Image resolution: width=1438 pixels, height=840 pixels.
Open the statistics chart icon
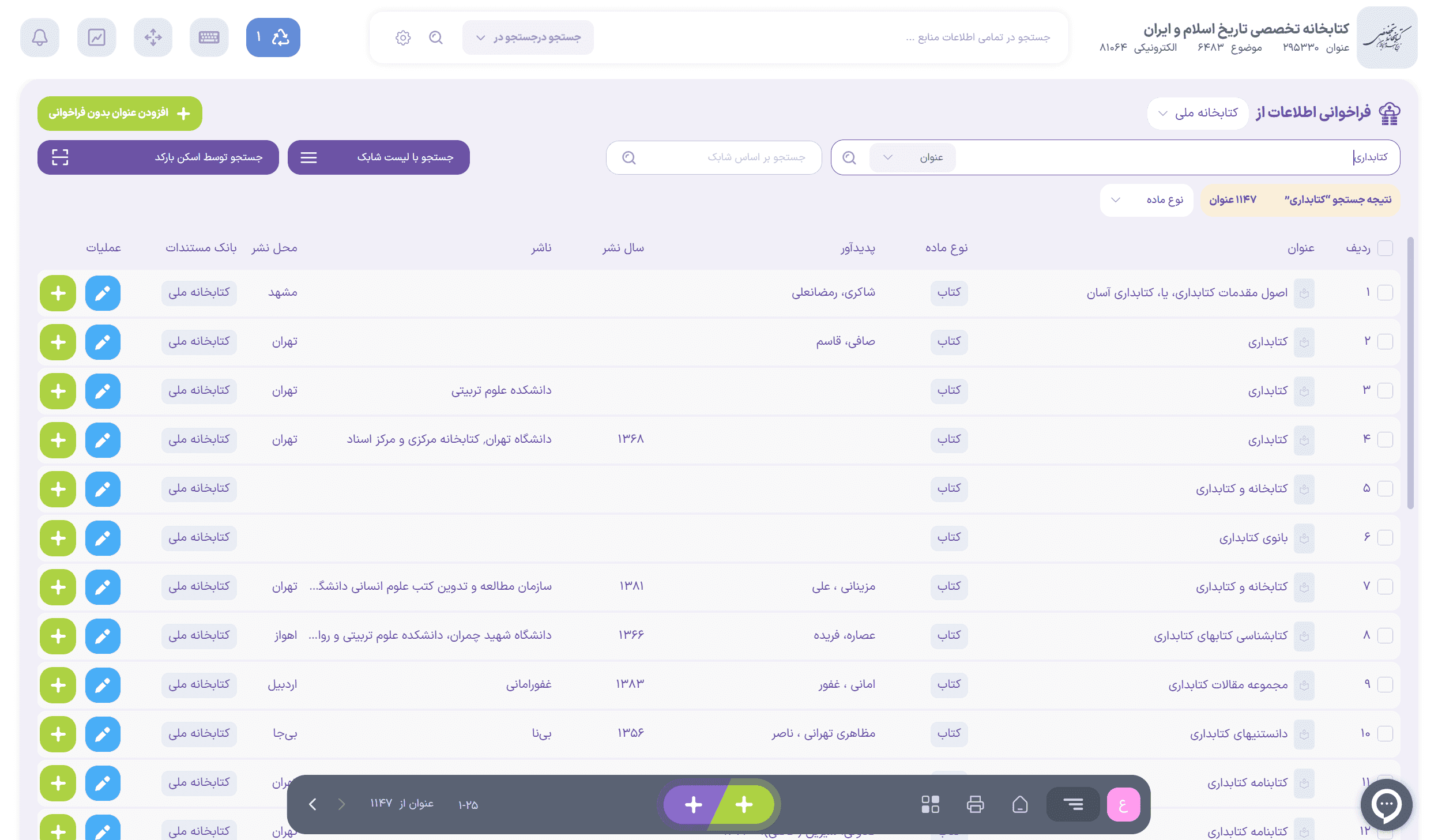click(96, 37)
